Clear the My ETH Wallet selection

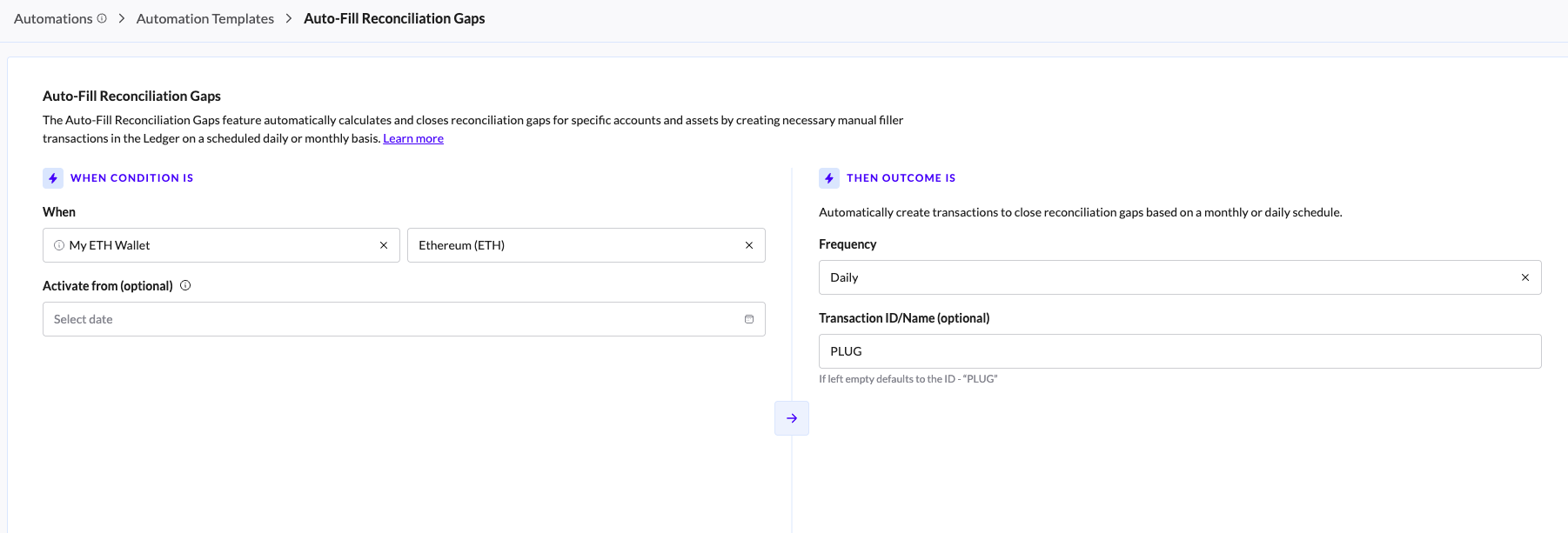(x=383, y=245)
